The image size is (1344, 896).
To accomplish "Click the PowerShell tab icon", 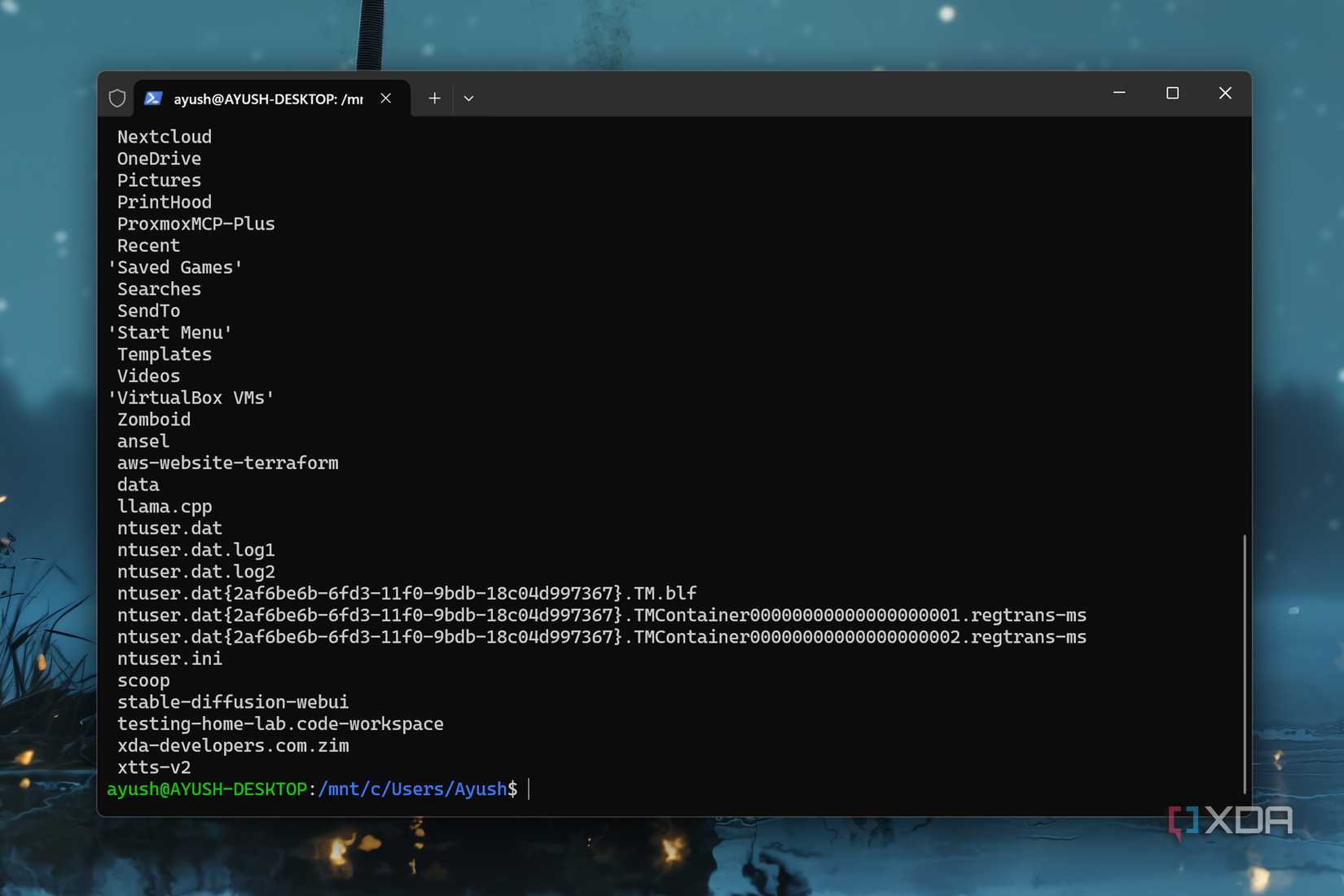I will [x=153, y=99].
